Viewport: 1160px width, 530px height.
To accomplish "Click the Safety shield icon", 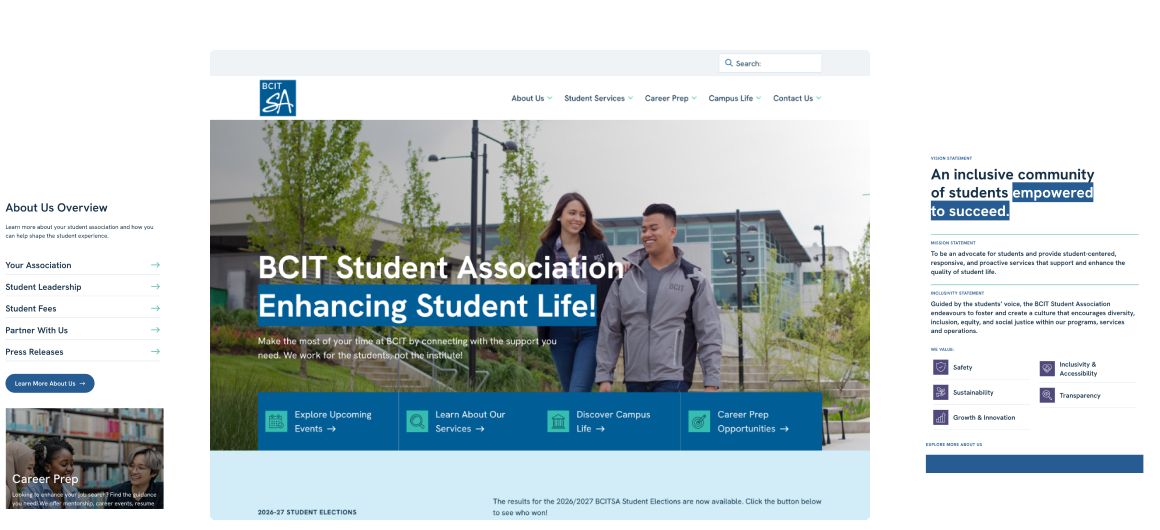I will (x=940, y=367).
